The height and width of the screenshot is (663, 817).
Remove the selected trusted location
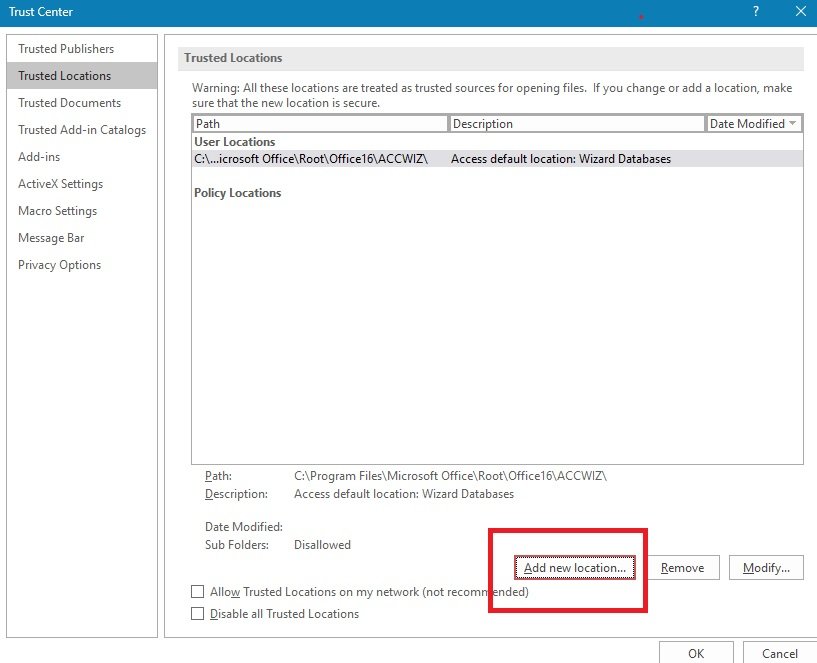click(683, 568)
